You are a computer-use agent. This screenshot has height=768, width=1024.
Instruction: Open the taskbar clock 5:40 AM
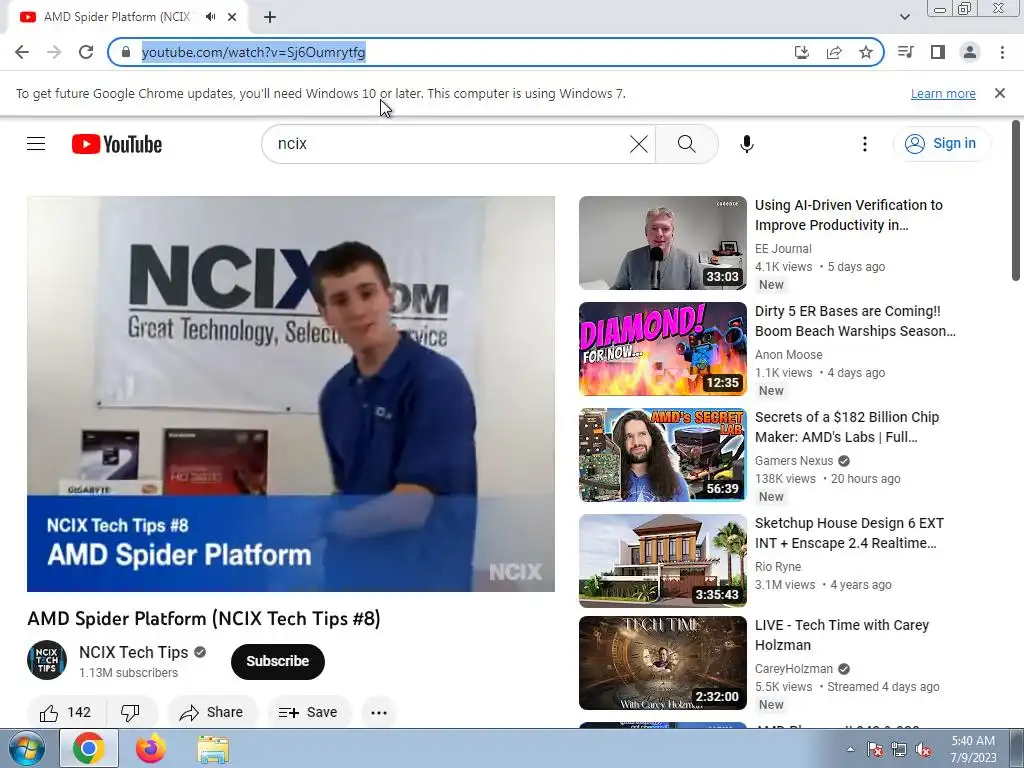[973, 749]
